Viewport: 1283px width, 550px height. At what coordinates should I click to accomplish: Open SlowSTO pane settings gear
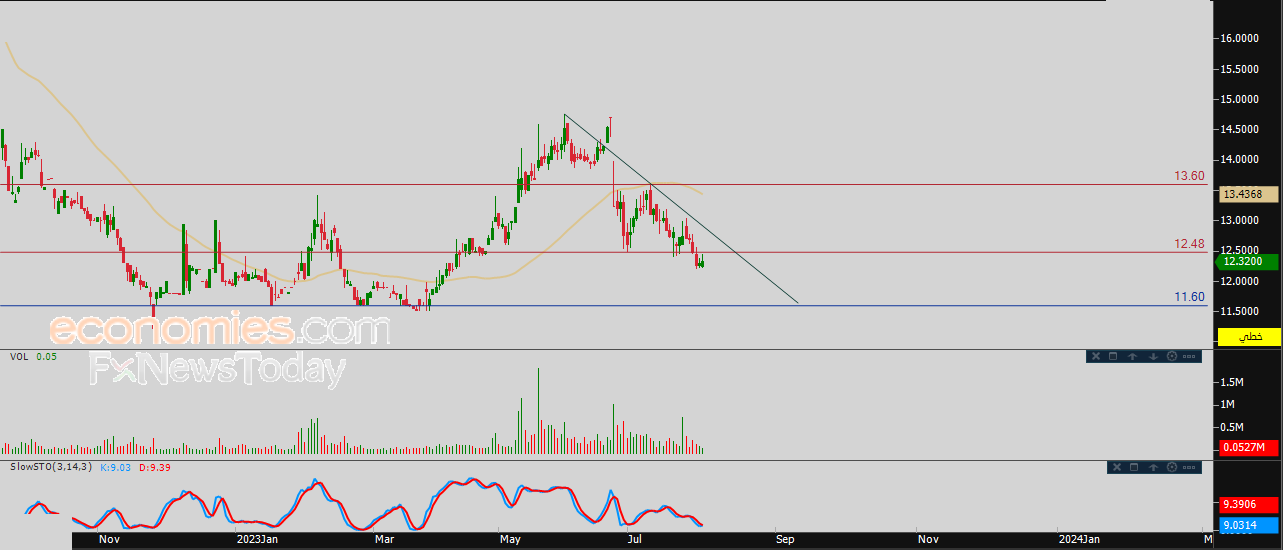tap(1172, 467)
